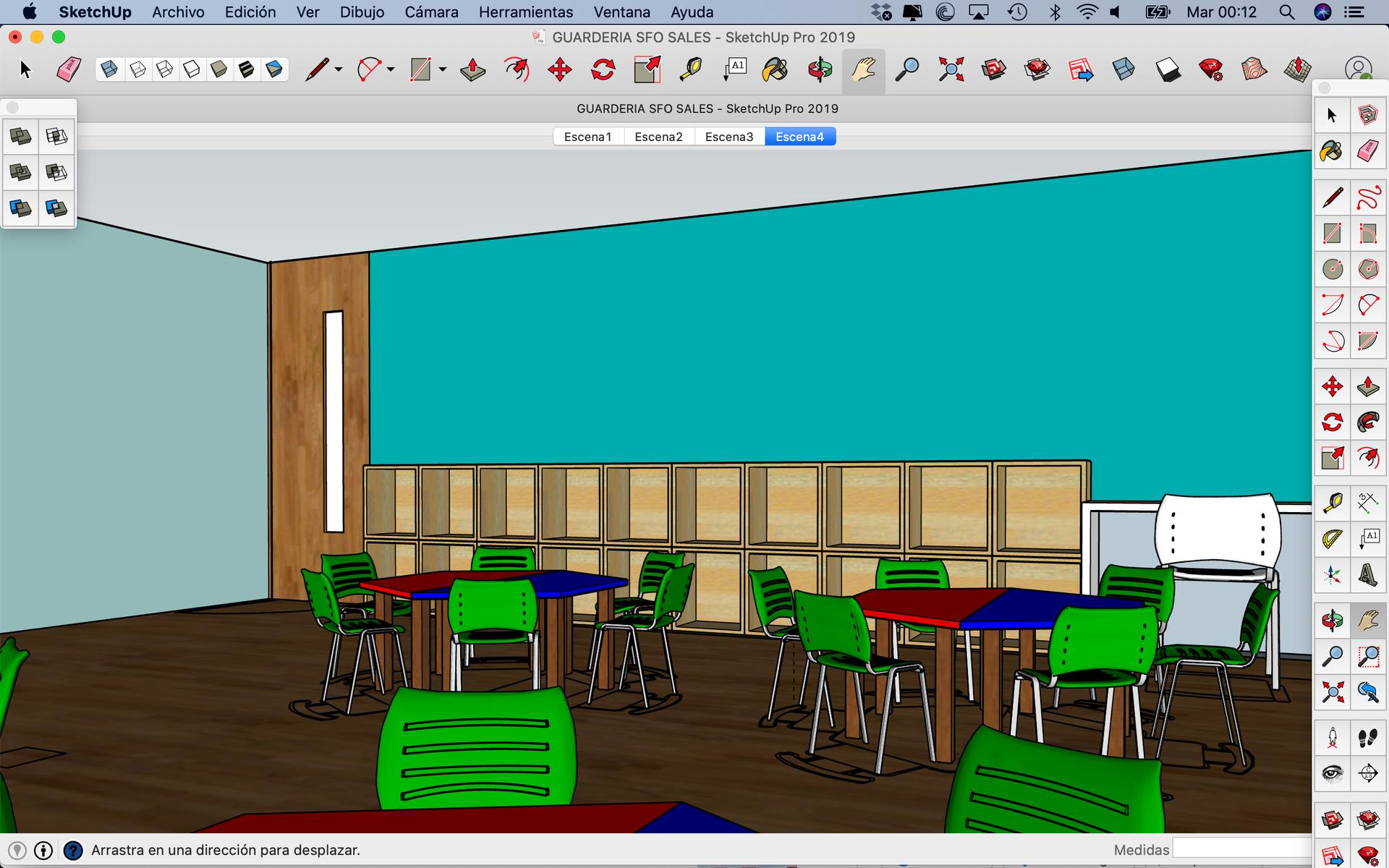Select the Follow Me tool in right palette
The width and height of the screenshot is (1389, 868).
(1367, 422)
